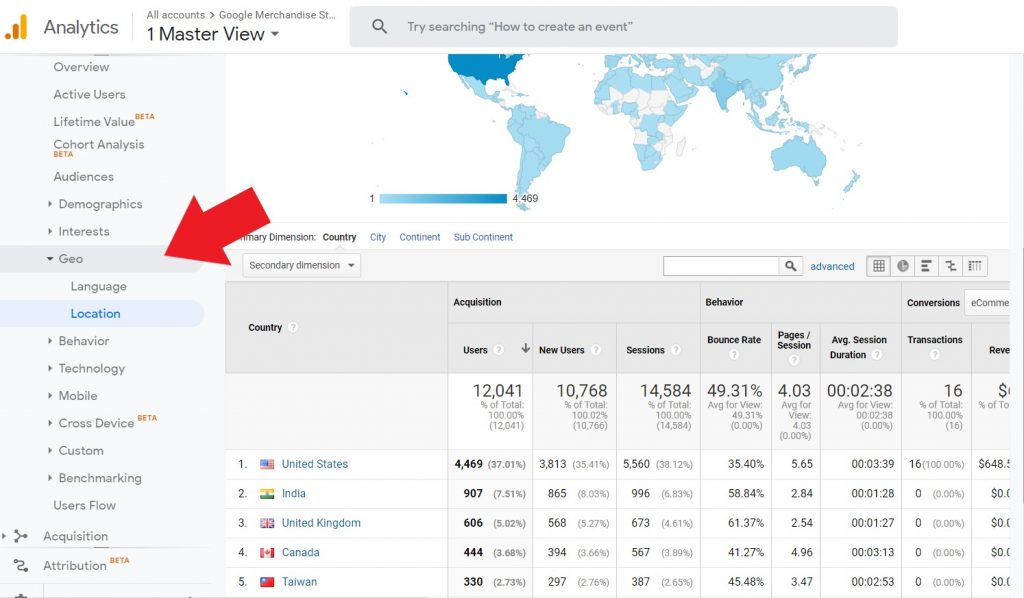Expand the Benchmarking section
The height and width of the screenshot is (598, 1024).
50,478
